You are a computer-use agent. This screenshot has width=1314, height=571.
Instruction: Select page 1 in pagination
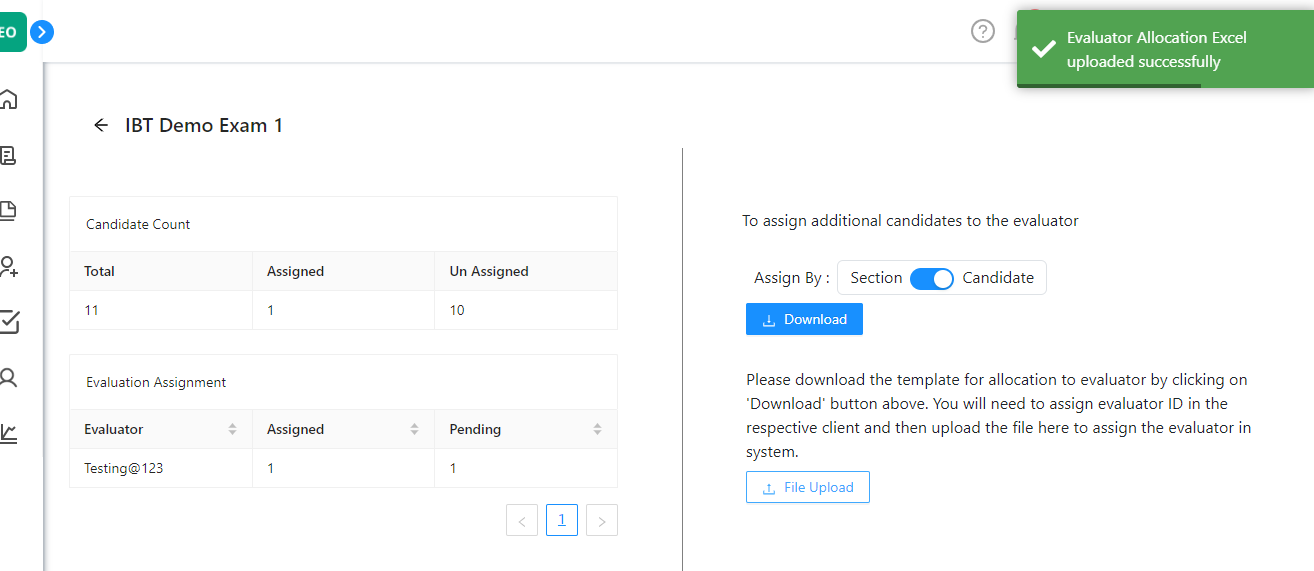coord(562,520)
